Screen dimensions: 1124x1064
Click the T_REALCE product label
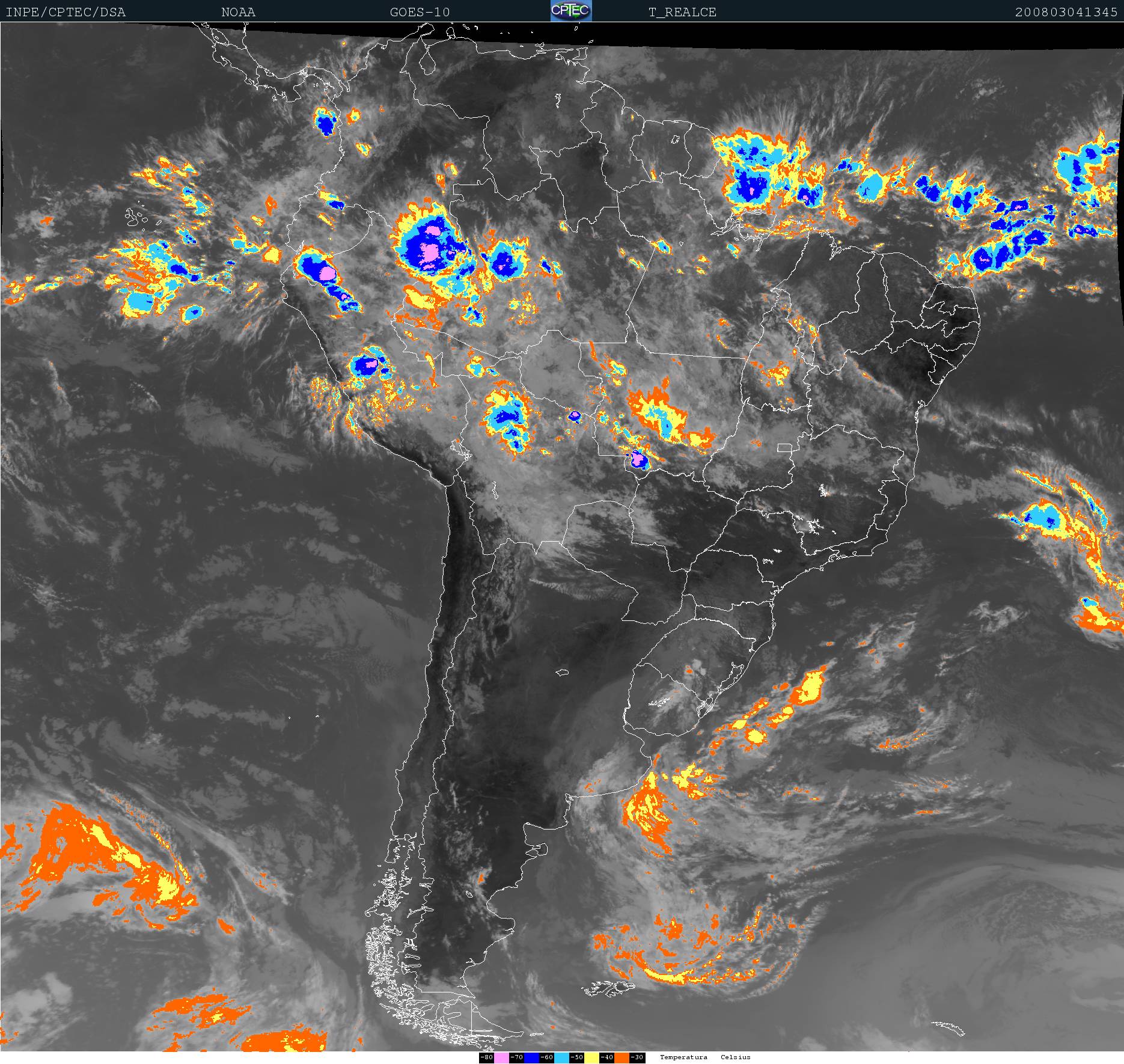tap(682, 12)
